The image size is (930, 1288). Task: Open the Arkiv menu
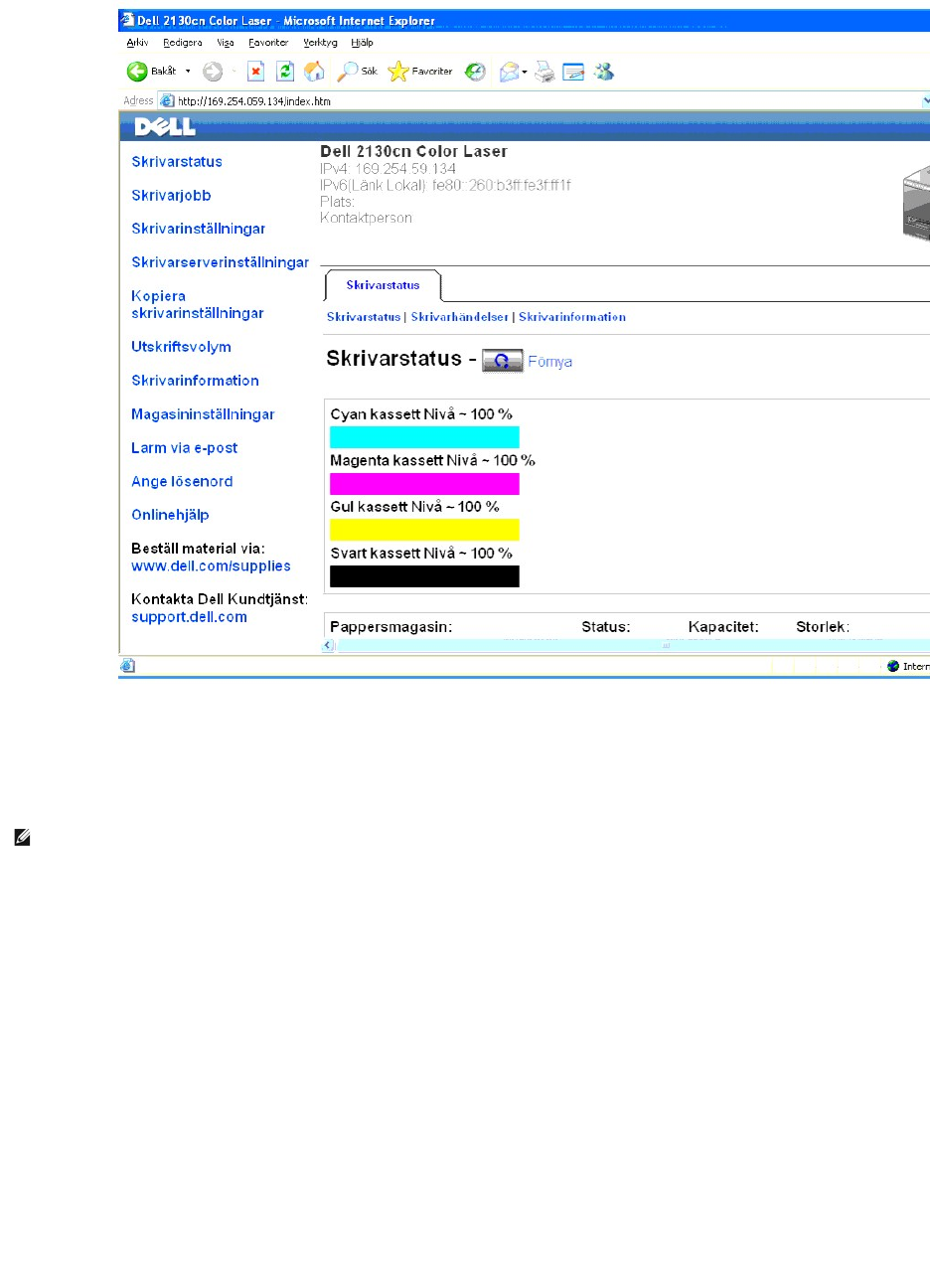[x=137, y=43]
